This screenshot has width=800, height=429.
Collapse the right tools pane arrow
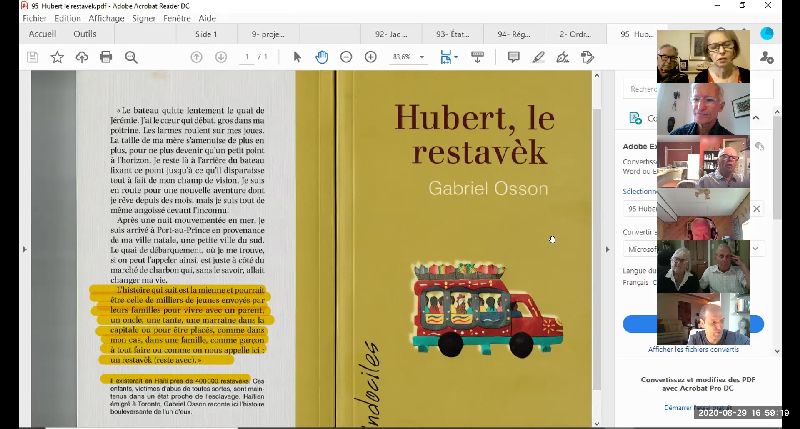[607, 249]
